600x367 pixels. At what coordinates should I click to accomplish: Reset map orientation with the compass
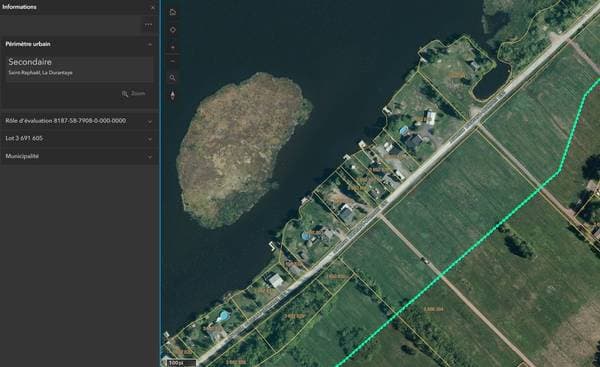coord(173,95)
